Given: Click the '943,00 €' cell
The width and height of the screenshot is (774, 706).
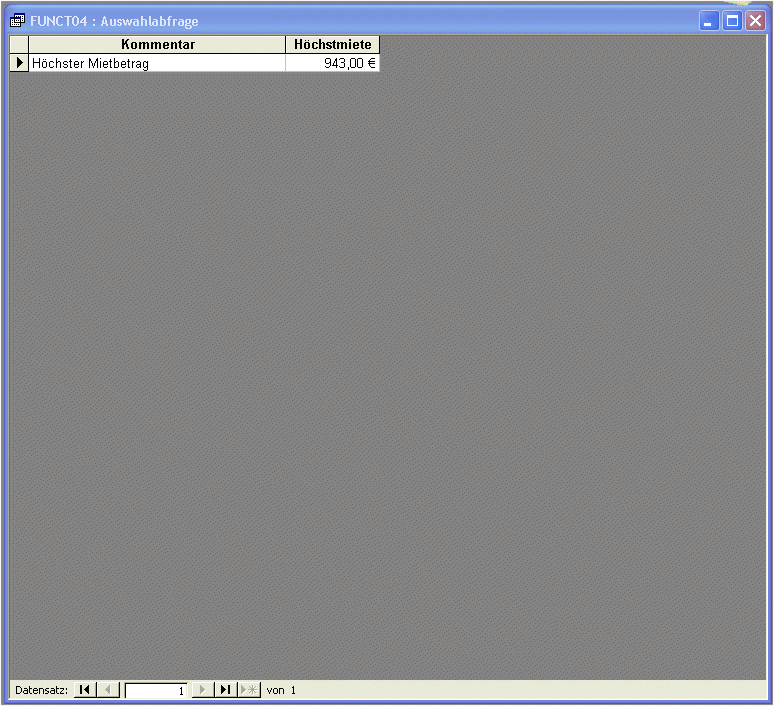Looking at the screenshot, I should point(332,63).
